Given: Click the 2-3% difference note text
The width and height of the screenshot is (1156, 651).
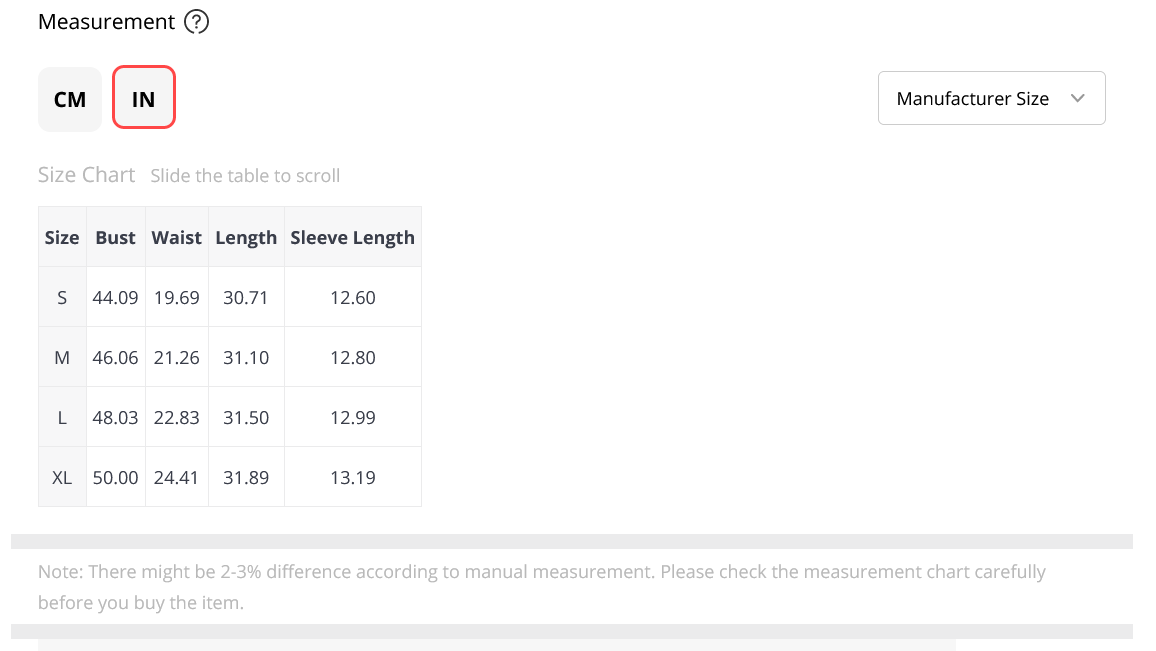Looking at the screenshot, I should (x=542, y=587).
